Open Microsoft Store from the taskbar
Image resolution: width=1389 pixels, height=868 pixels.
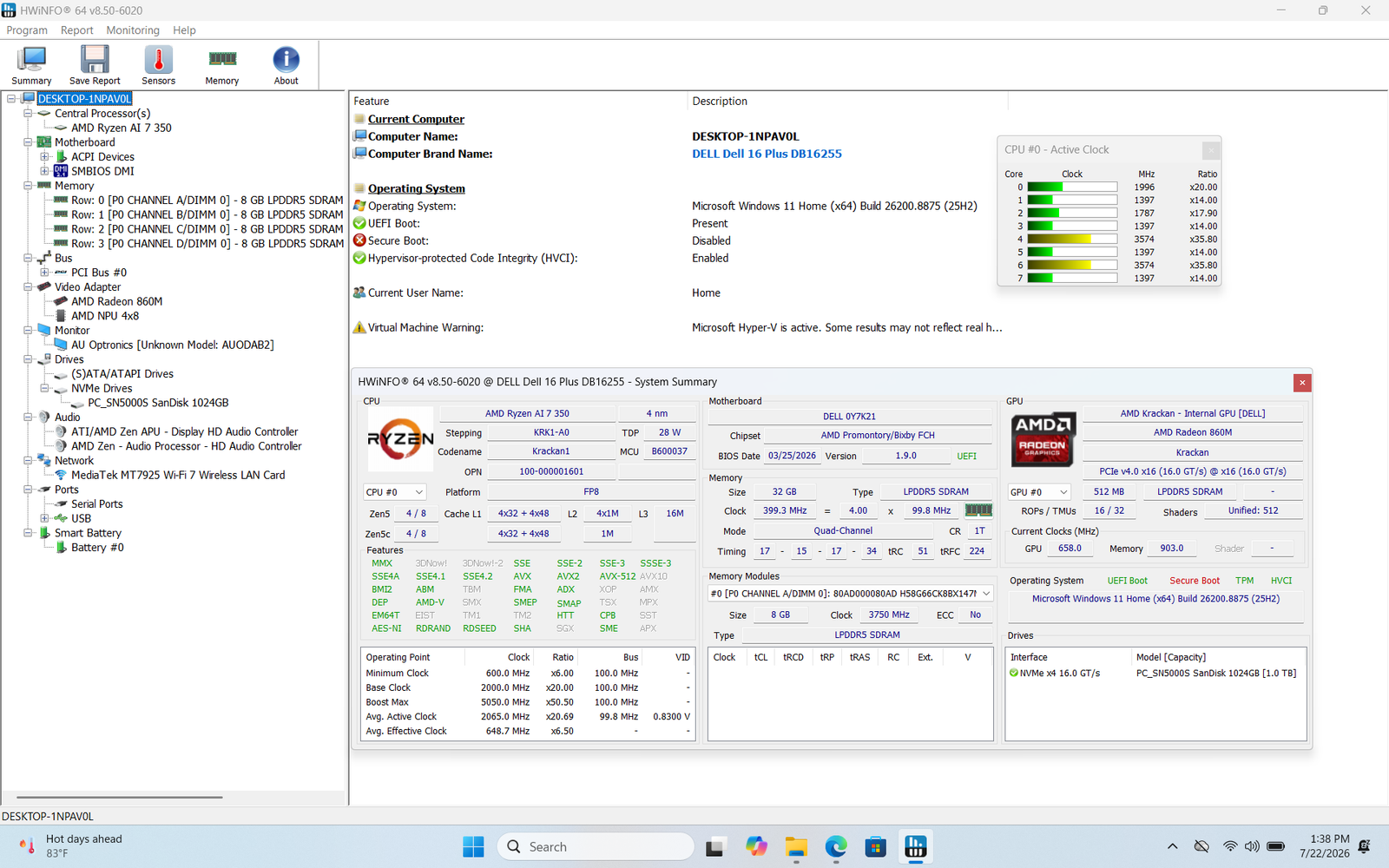[x=876, y=847]
